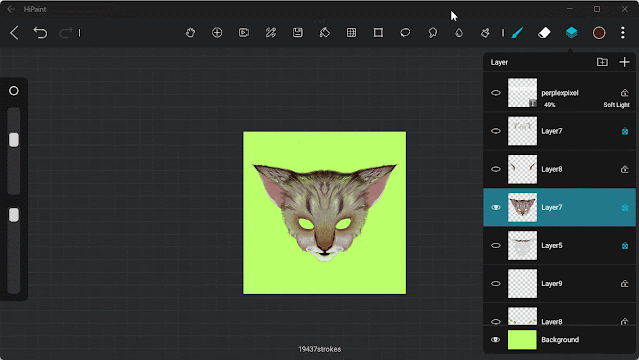Open Soft Light blend mode on perplexpixel
This screenshot has width=639, height=360.
coord(616,105)
